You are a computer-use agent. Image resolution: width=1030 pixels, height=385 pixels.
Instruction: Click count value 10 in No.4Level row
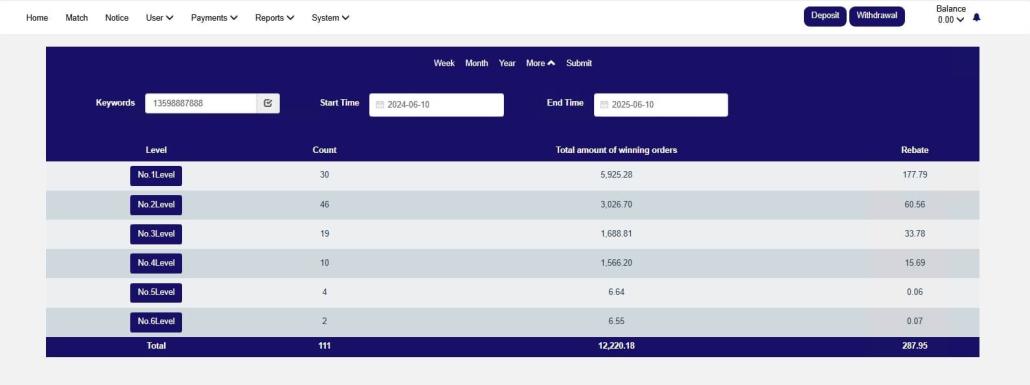click(325, 263)
